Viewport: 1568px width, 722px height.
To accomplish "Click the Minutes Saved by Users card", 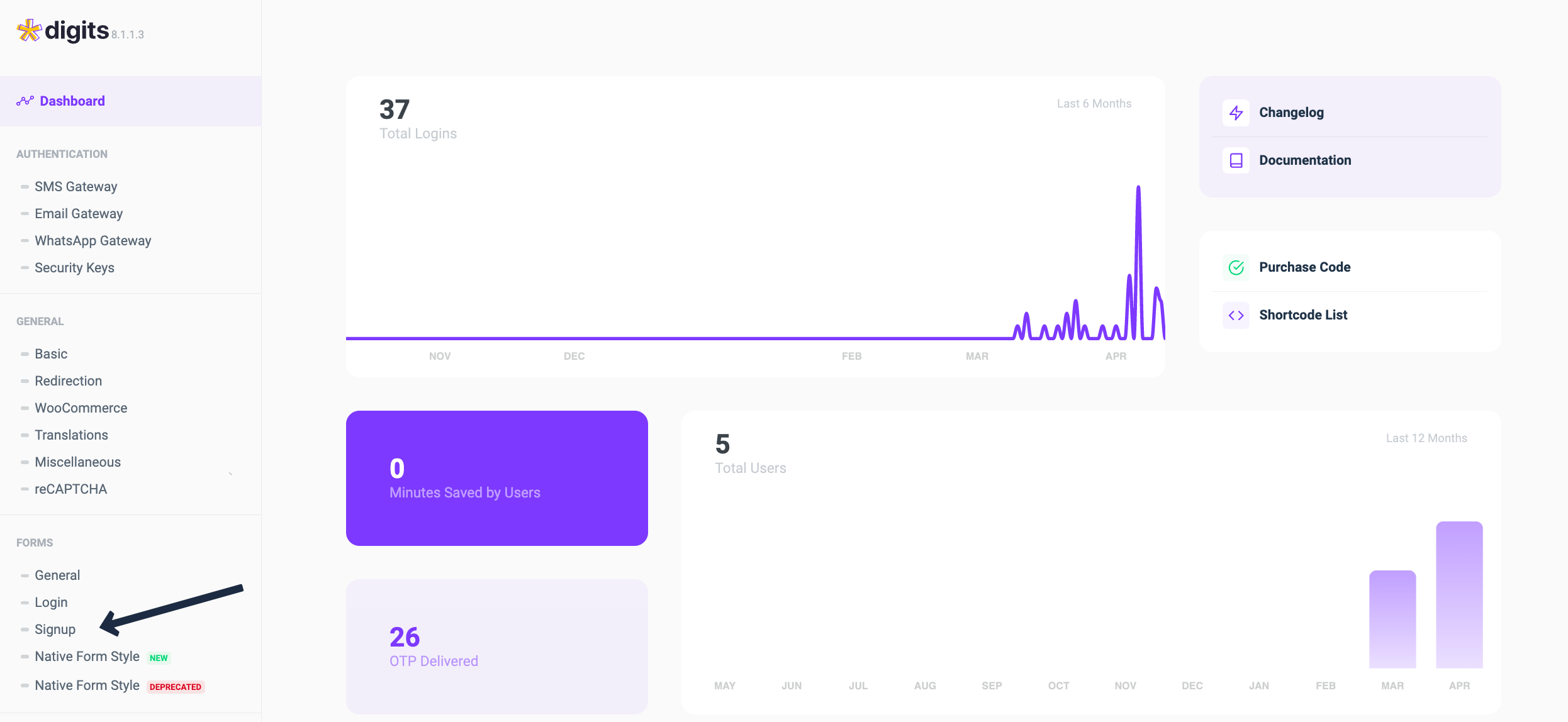I will coord(496,478).
